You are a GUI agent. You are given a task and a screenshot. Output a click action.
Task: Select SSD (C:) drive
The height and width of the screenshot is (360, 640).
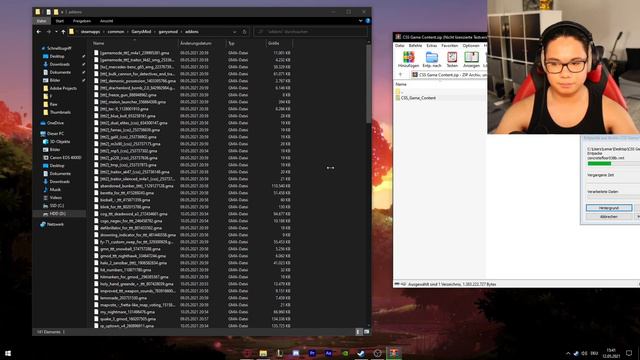[x=57, y=205]
